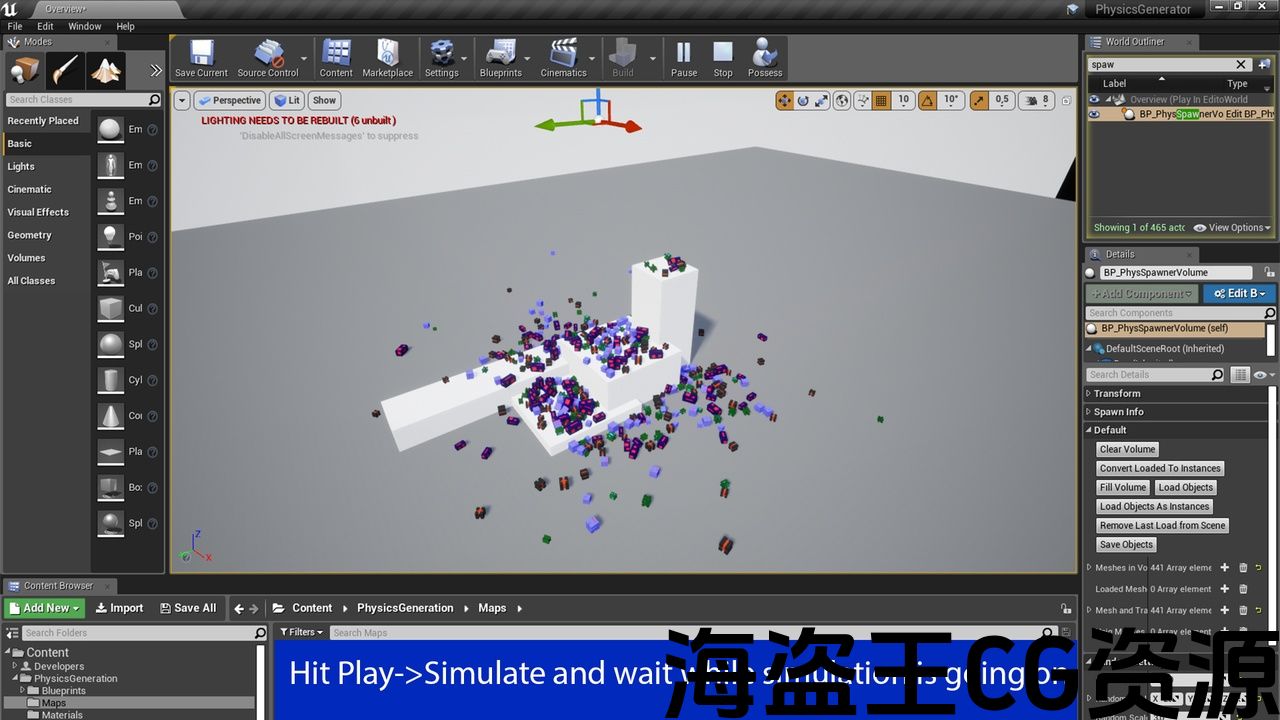Add element to Meshes in Volume array
Screen dimensions: 1280x720
pos(1224,567)
